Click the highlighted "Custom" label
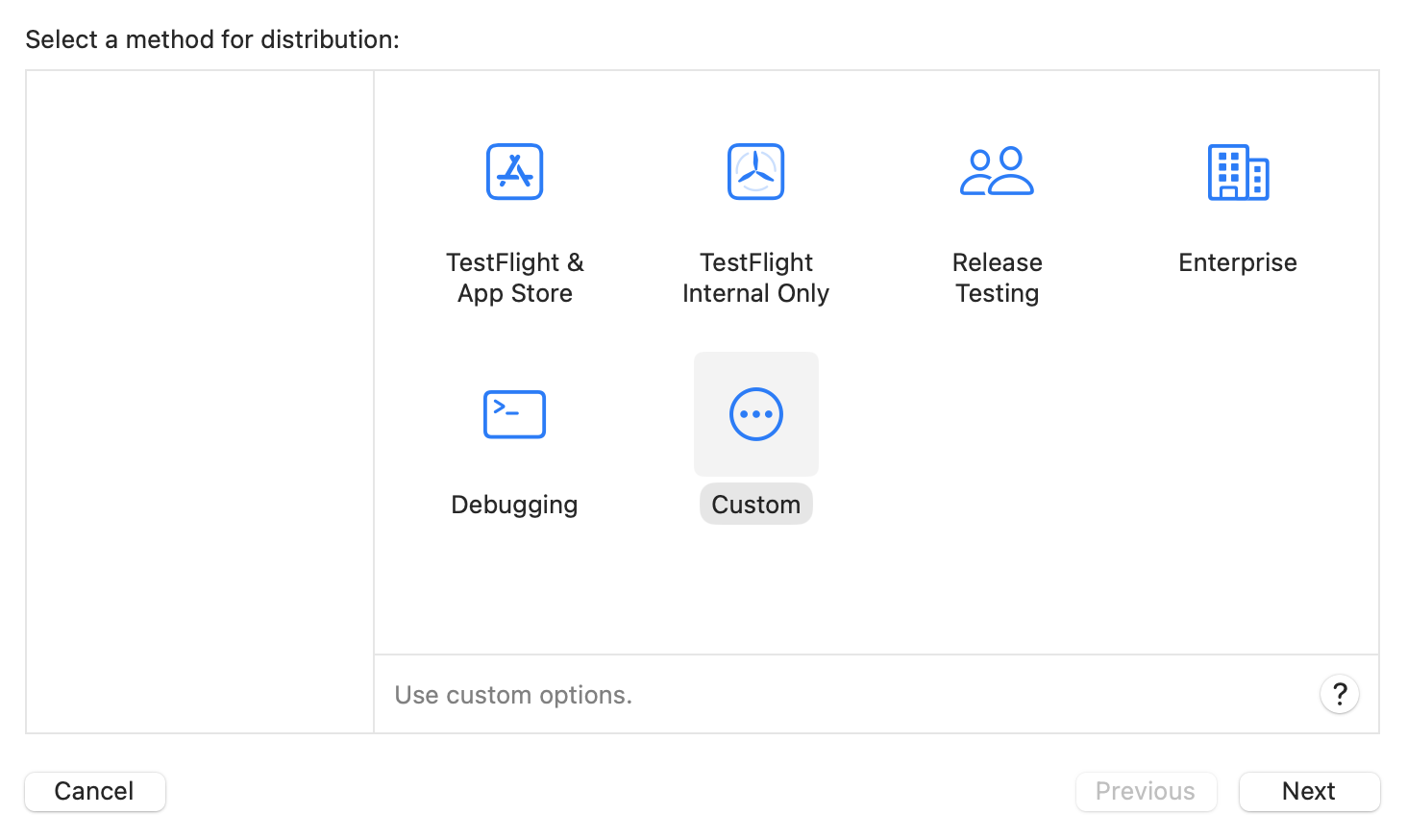 click(755, 505)
